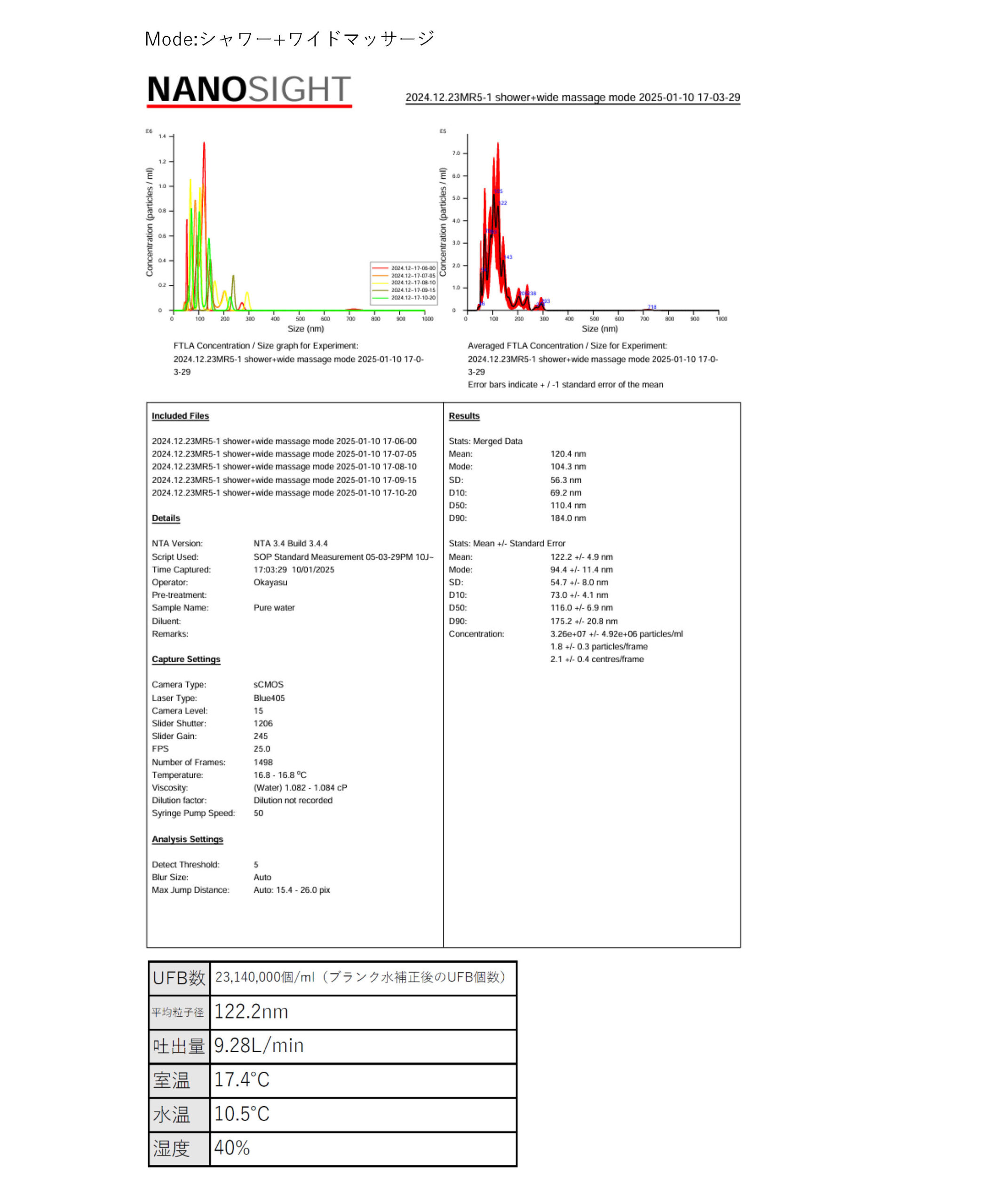Click the Results section heading
The width and height of the screenshot is (1008, 1204).
[464, 416]
